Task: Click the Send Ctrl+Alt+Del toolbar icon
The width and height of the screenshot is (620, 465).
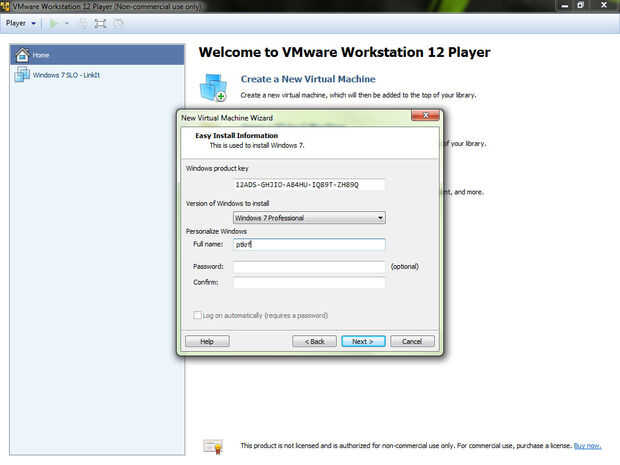Action: [x=84, y=24]
